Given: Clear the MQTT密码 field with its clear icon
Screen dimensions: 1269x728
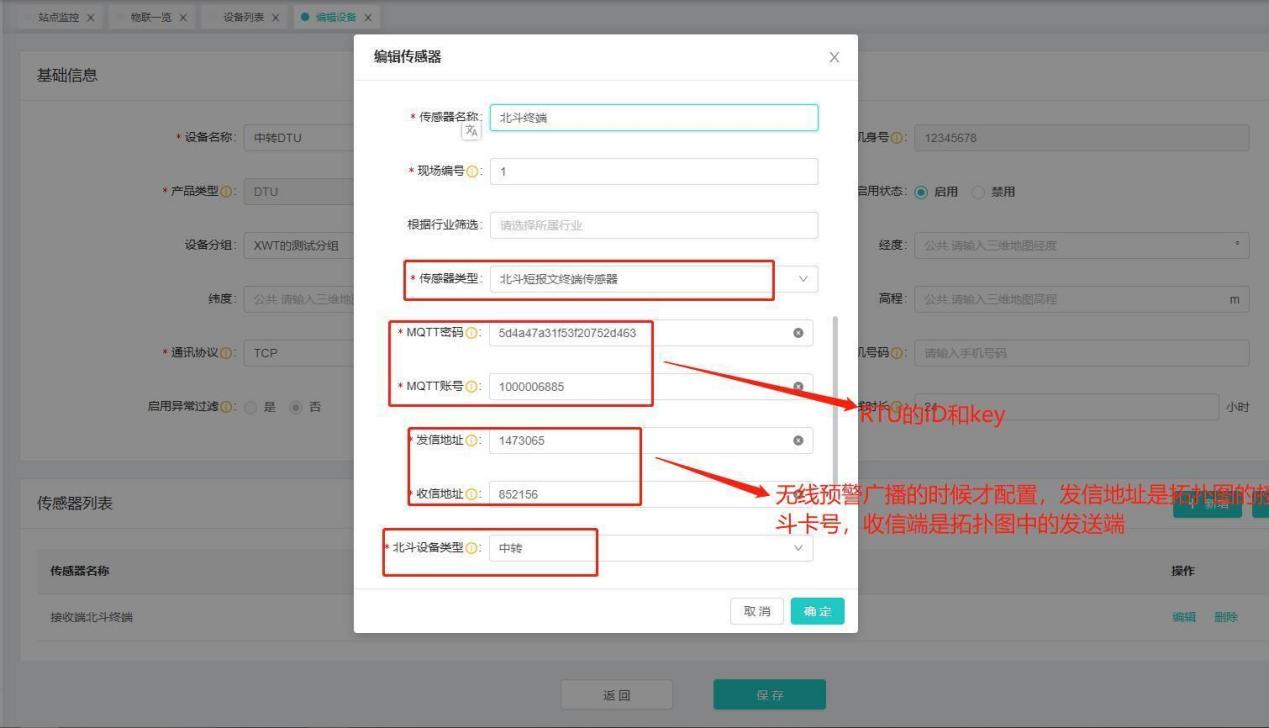Looking at the screenshot, I should pos(798,333).
